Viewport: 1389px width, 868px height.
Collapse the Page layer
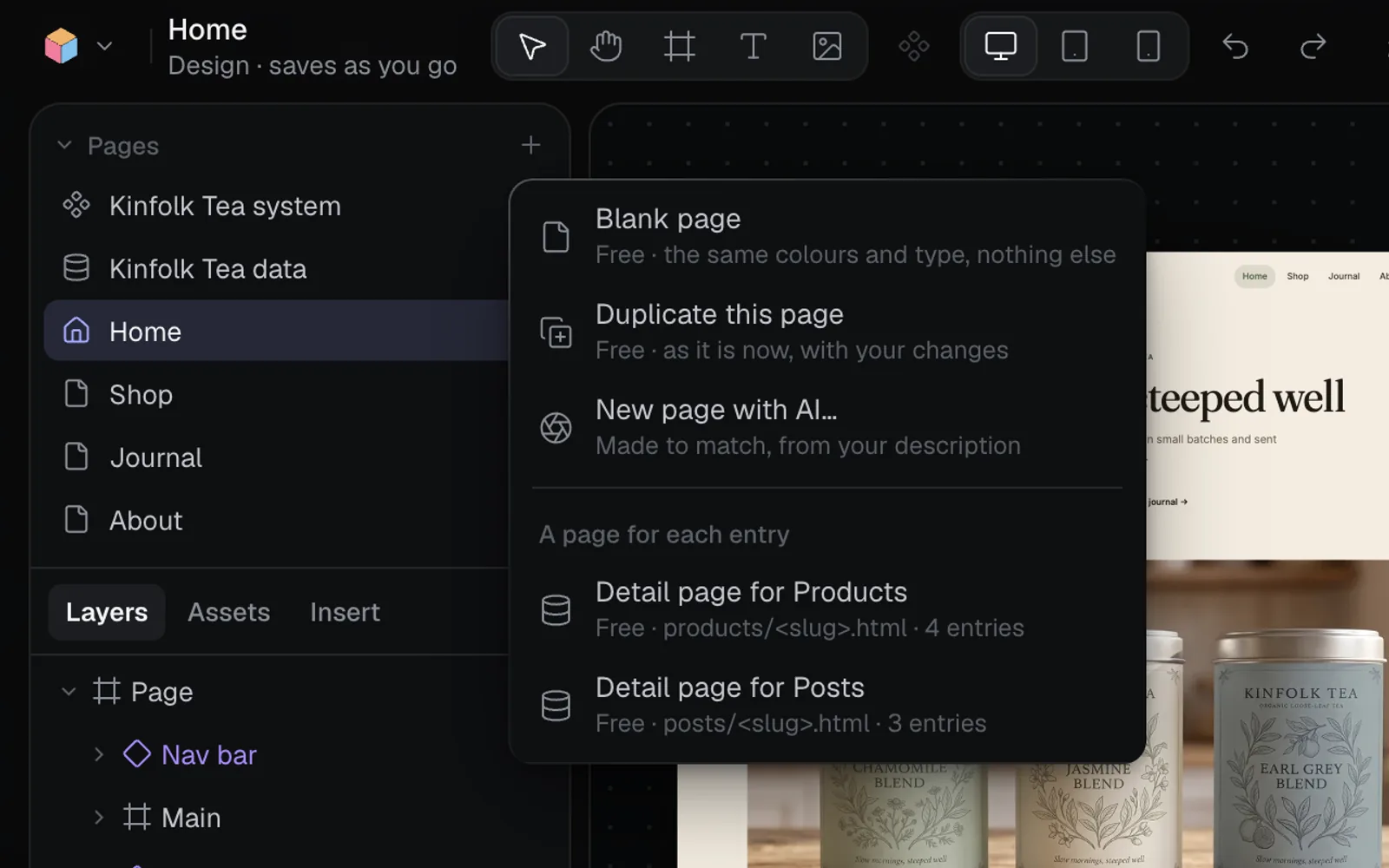(x=69, y=692)
